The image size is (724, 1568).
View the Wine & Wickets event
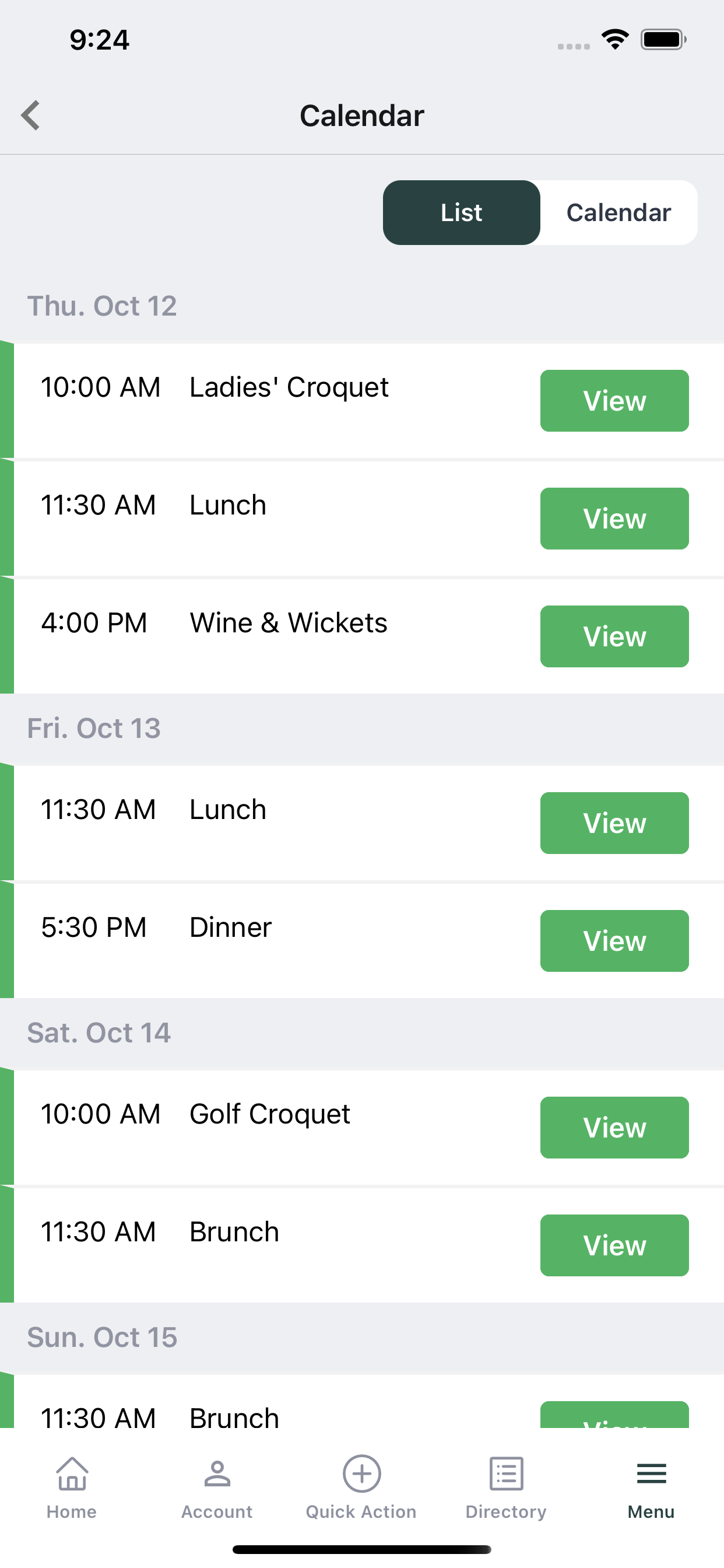pyautogui.click(x=614, y=636)
